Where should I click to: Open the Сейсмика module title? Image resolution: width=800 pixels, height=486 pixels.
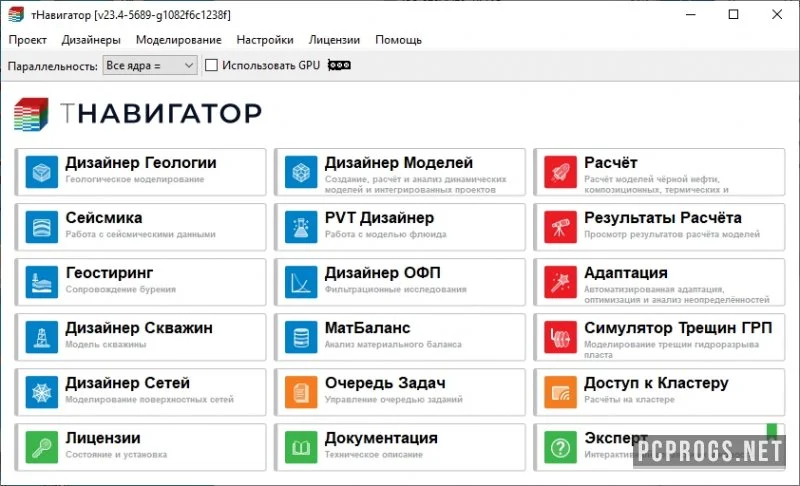pyautogui.click(x=104, y=218)
